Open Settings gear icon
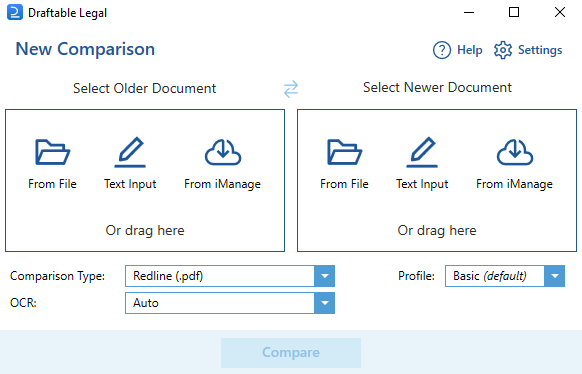 coord(503,50)
